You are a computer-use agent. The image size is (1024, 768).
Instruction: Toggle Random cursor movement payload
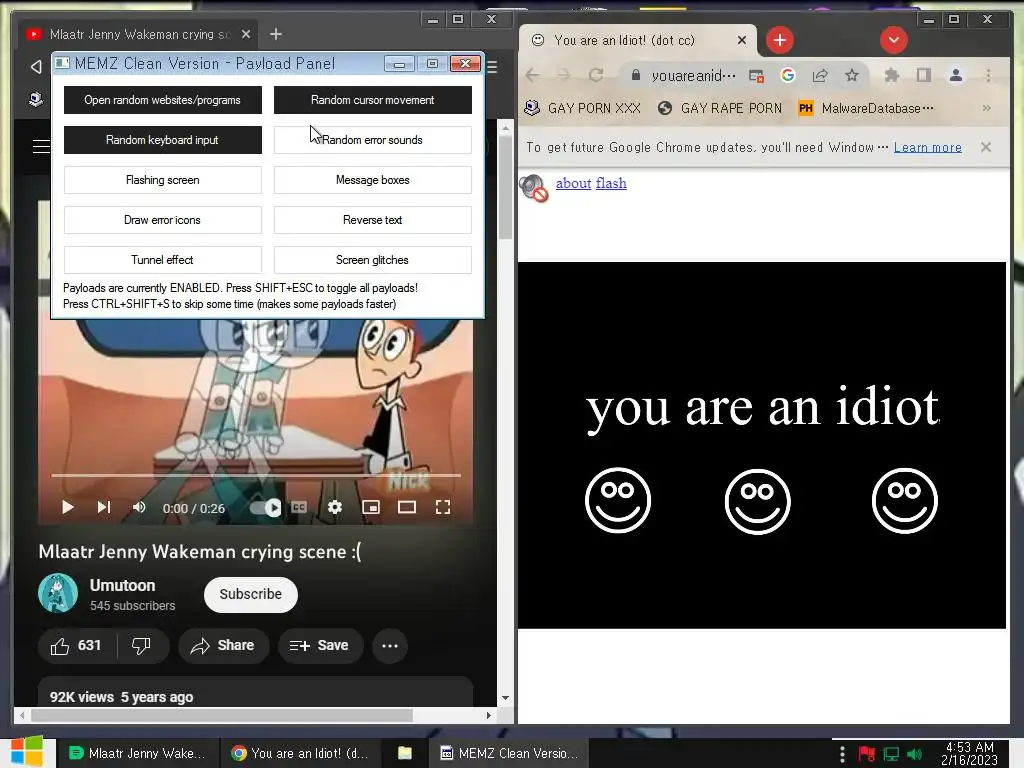372,100
